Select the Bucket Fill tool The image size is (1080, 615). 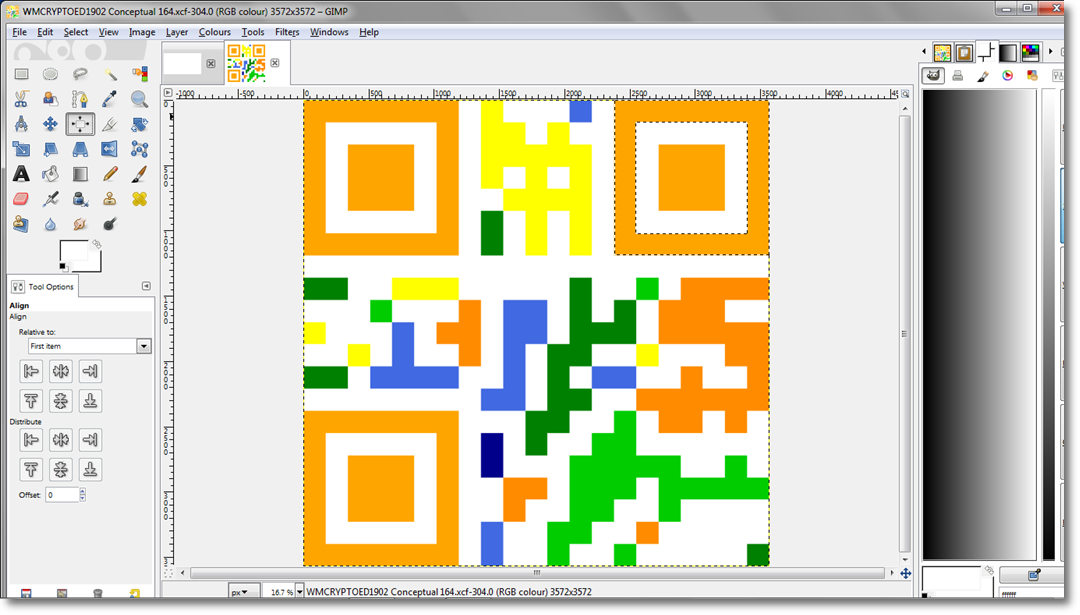click(50, 174)
